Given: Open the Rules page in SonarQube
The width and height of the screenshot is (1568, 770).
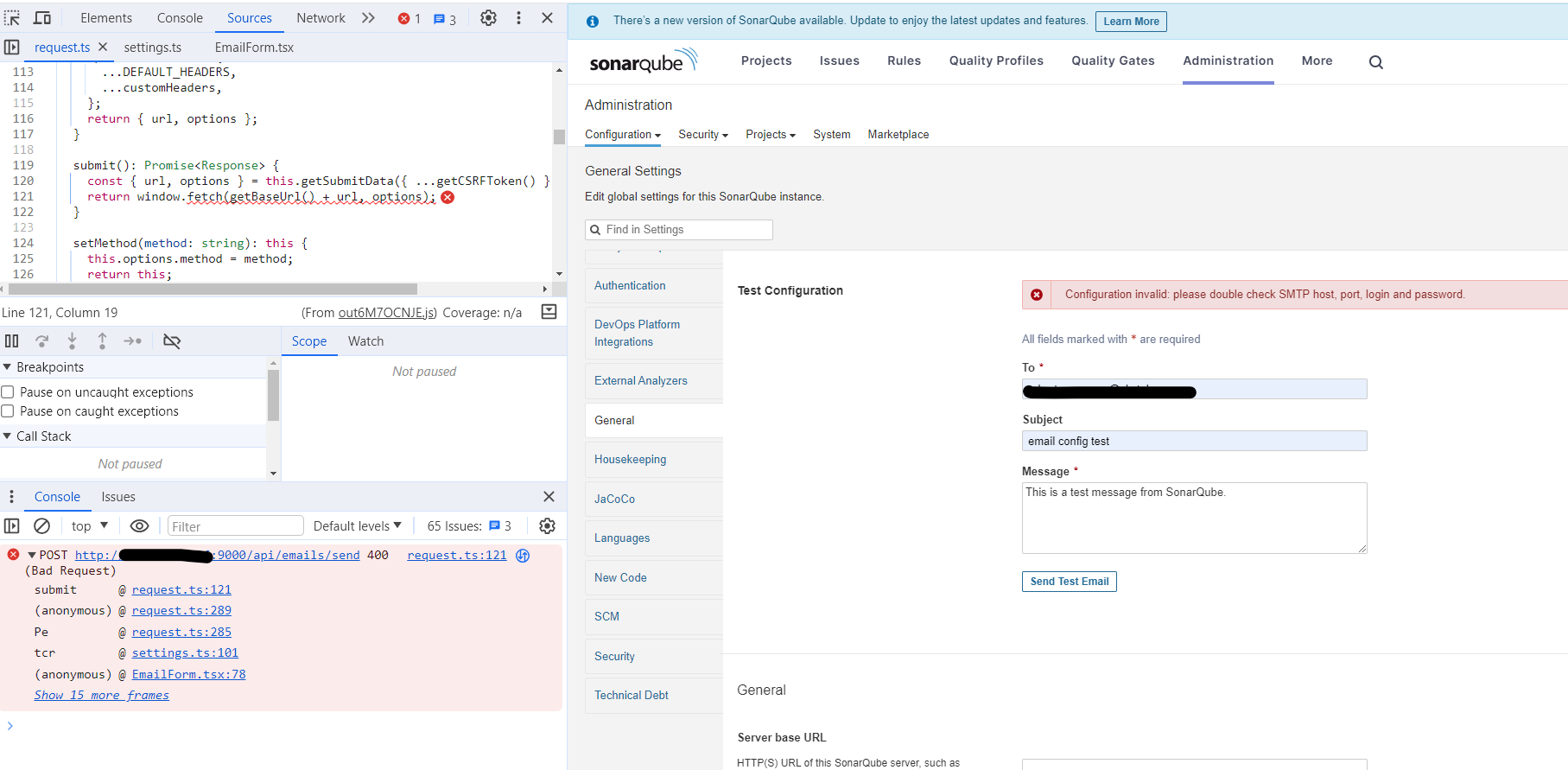Looking at the screenshot, I should (x=904, y=60).
